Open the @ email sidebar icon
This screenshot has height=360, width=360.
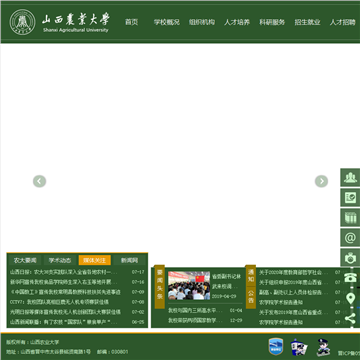click(x=350, y=237)
